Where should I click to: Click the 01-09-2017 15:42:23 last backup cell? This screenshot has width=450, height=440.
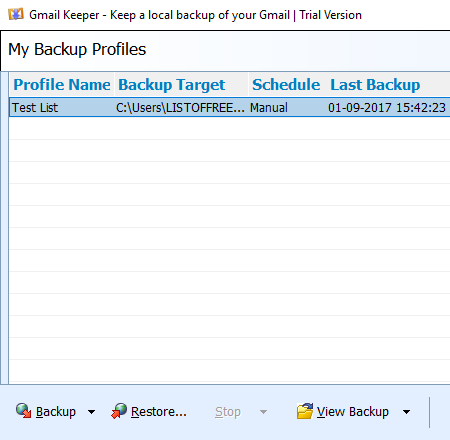click(x=387, y=108)
